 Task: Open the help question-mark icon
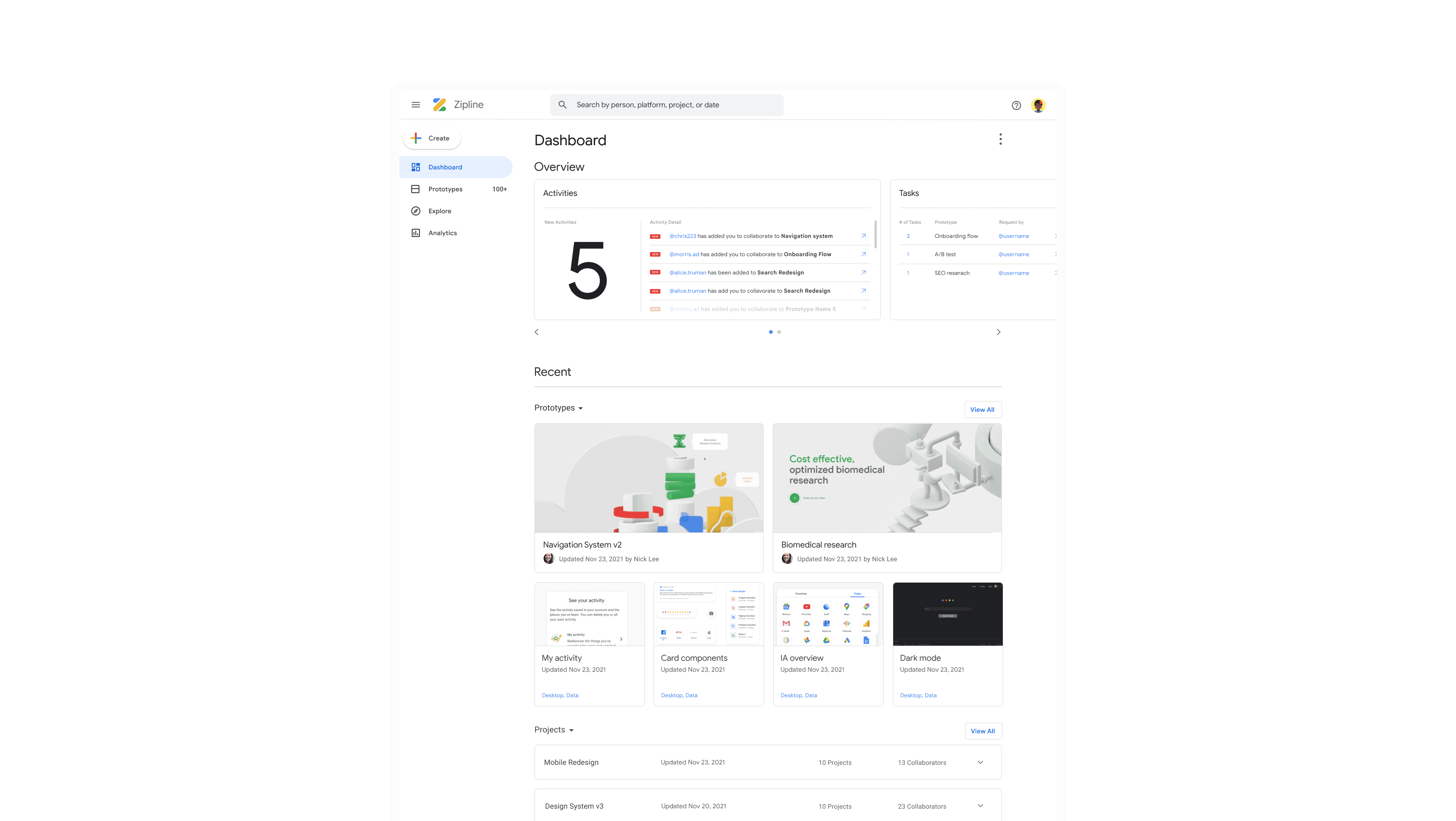click(1016, 105)
